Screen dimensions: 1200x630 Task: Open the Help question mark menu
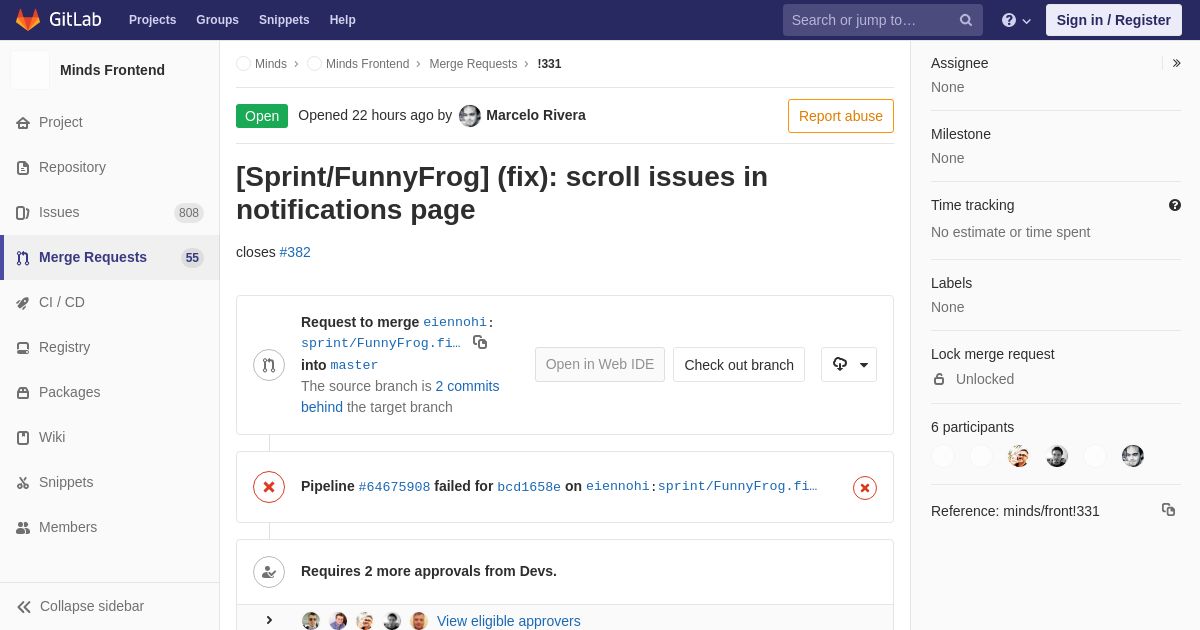click(1016, 20)
